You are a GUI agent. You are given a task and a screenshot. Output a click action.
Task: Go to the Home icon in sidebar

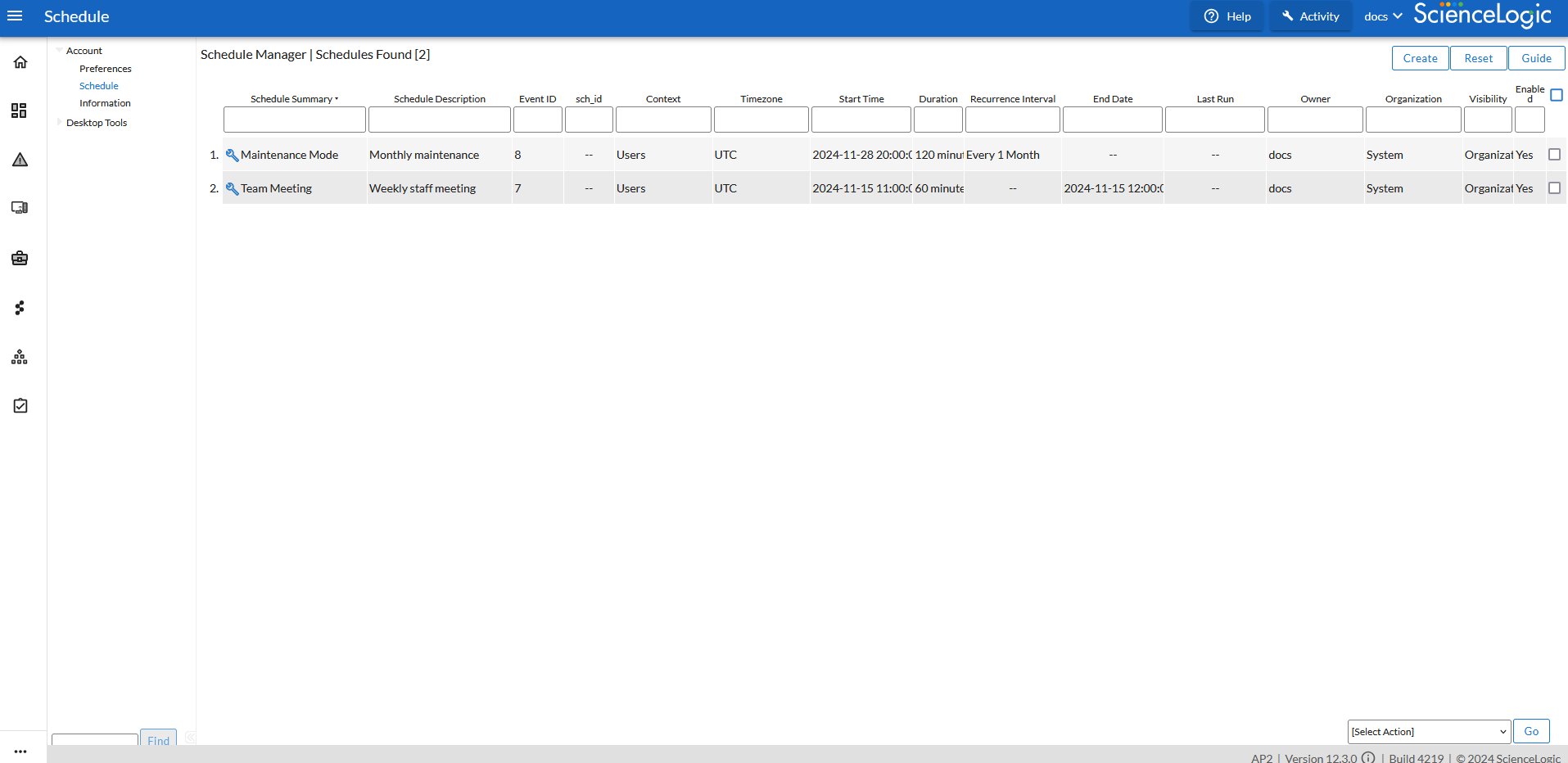point(20,62)
